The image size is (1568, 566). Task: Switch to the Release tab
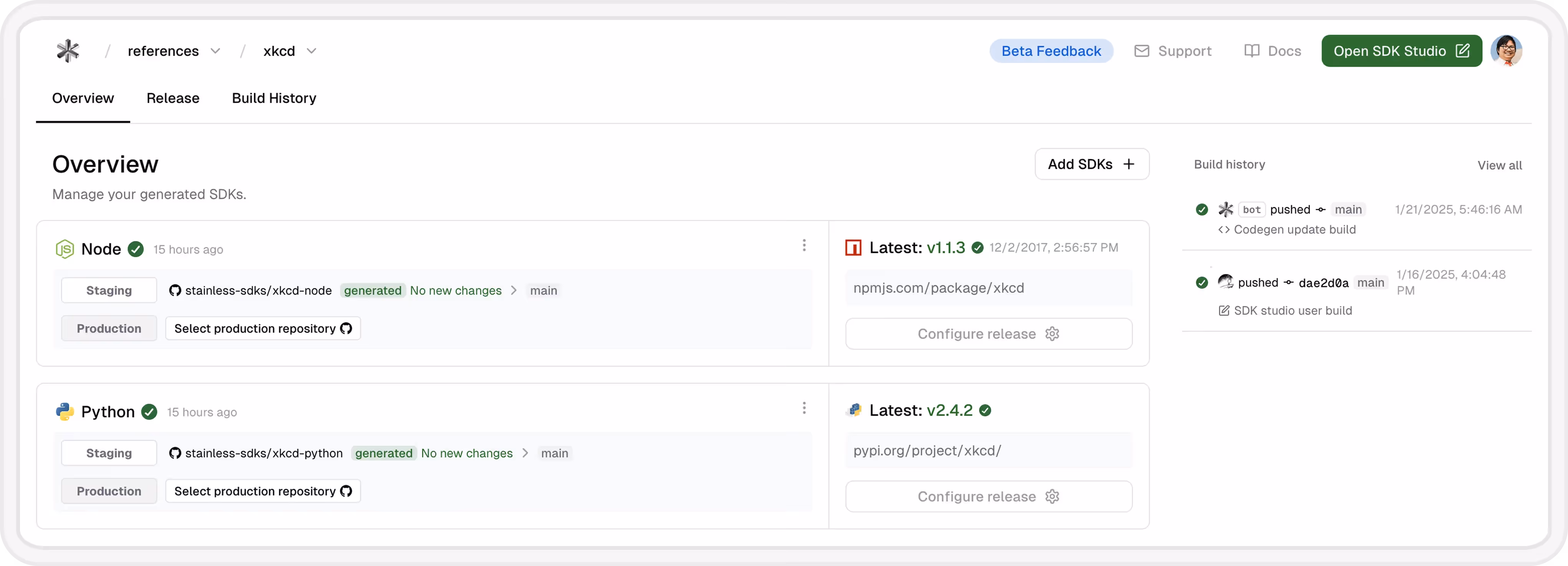173,99
